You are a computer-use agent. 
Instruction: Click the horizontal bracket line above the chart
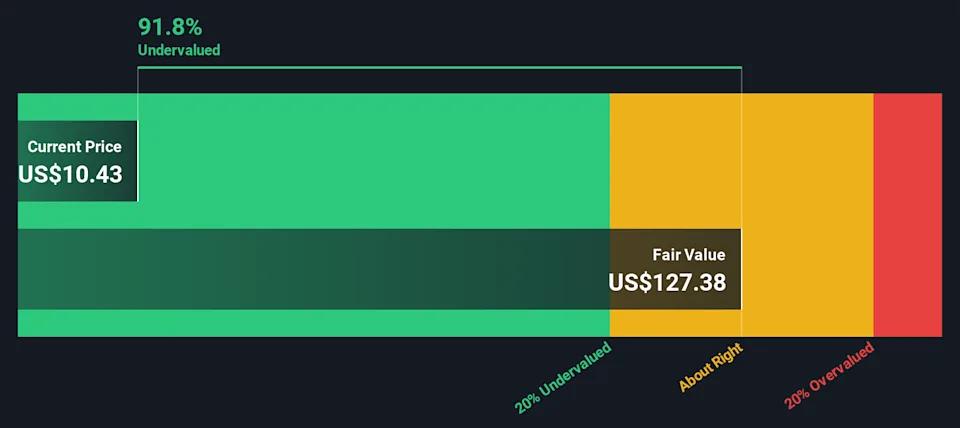tap(440, 67)
